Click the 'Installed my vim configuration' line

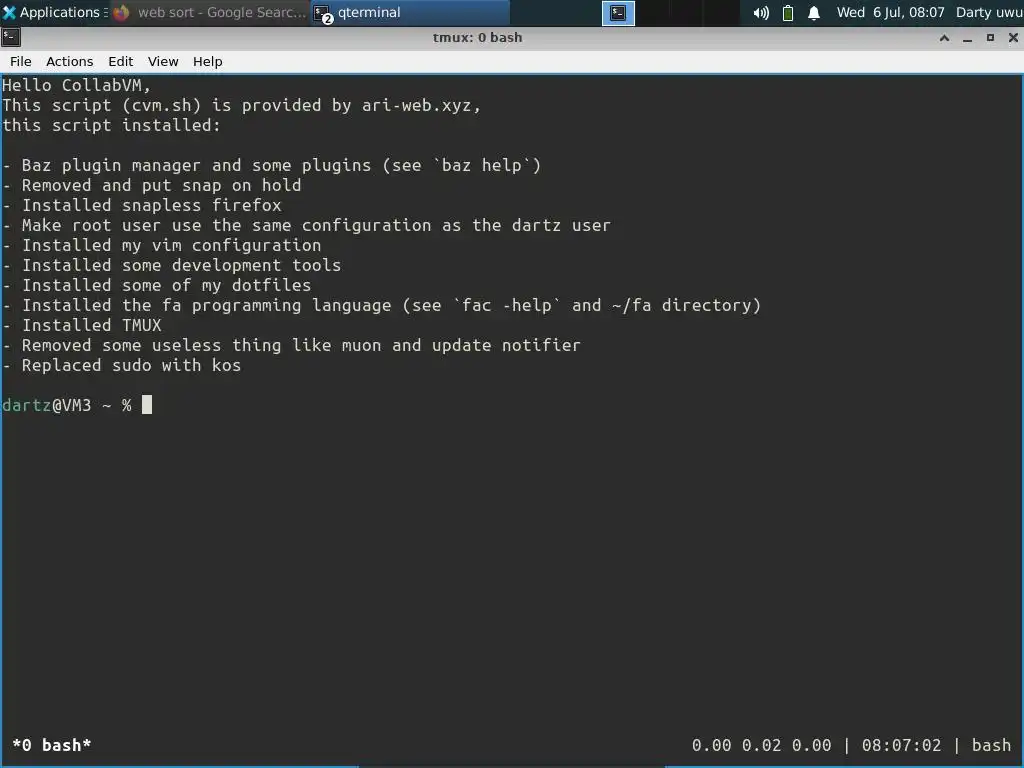tap(161, 245)
